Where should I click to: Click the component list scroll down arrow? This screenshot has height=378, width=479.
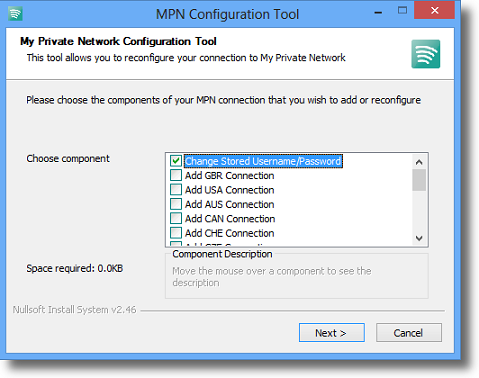pos(419,238)
